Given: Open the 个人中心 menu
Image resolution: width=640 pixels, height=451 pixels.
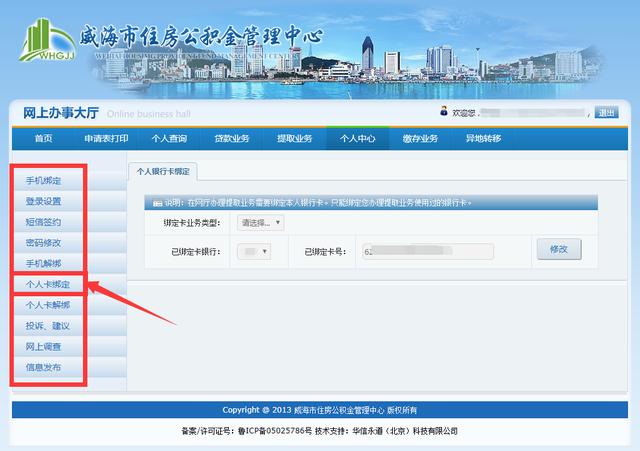Looking at the screenshot, I should (358, 138).
